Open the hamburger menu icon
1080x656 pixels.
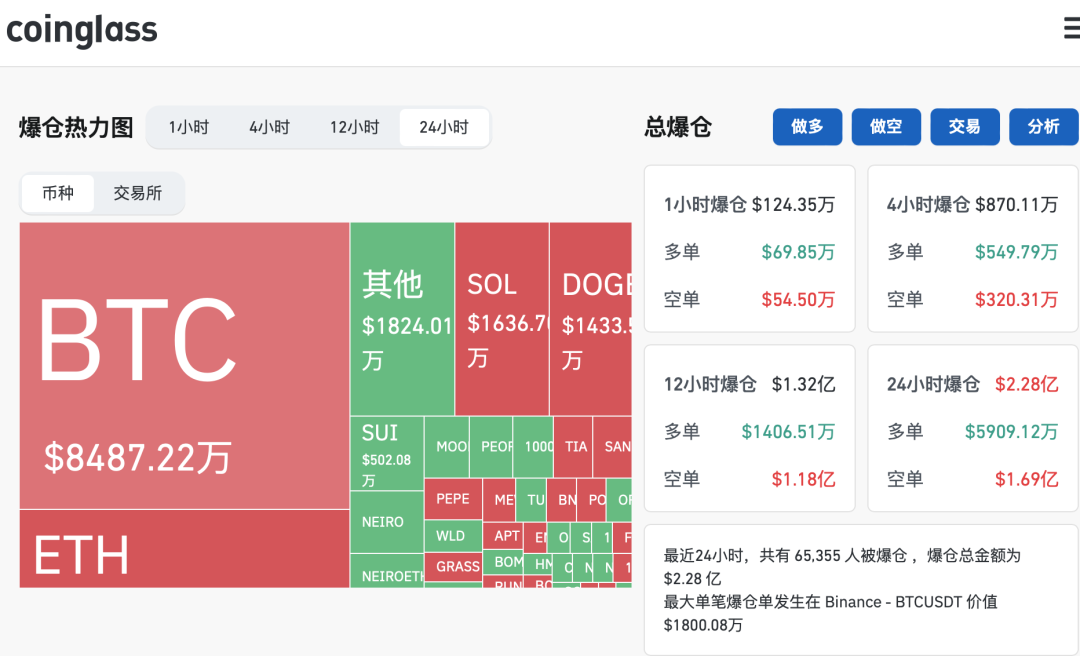[x=1072, y=28]
